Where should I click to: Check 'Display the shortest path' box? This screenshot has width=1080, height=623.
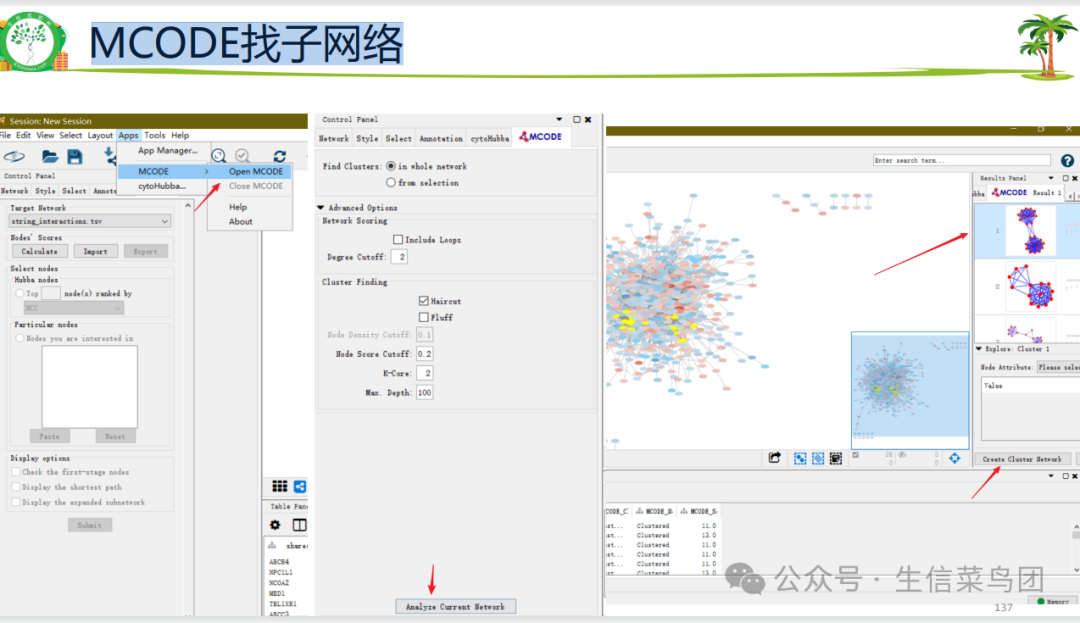tap(15, 487)
